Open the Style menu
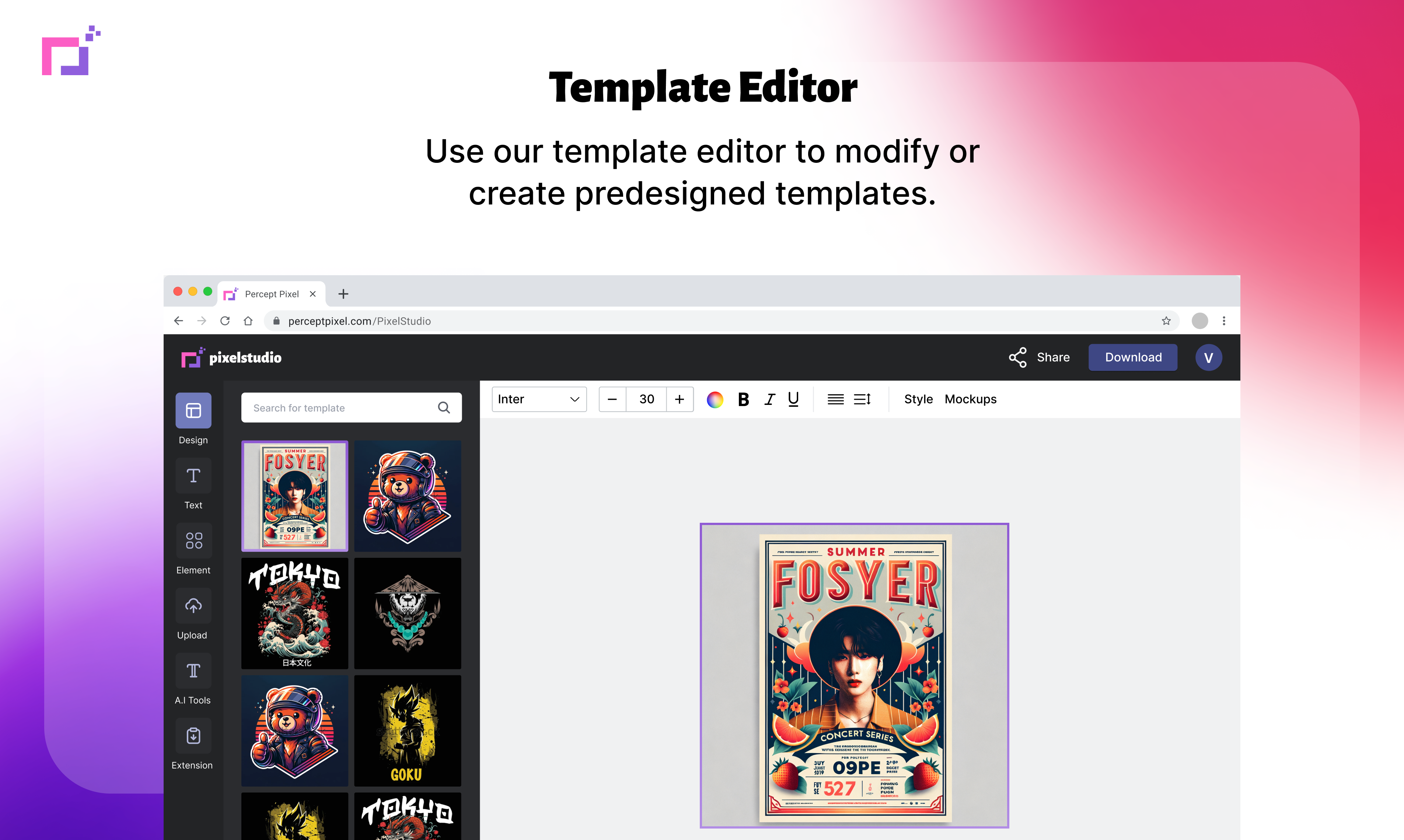This screenshot has height=840, width=1404. 918,399
